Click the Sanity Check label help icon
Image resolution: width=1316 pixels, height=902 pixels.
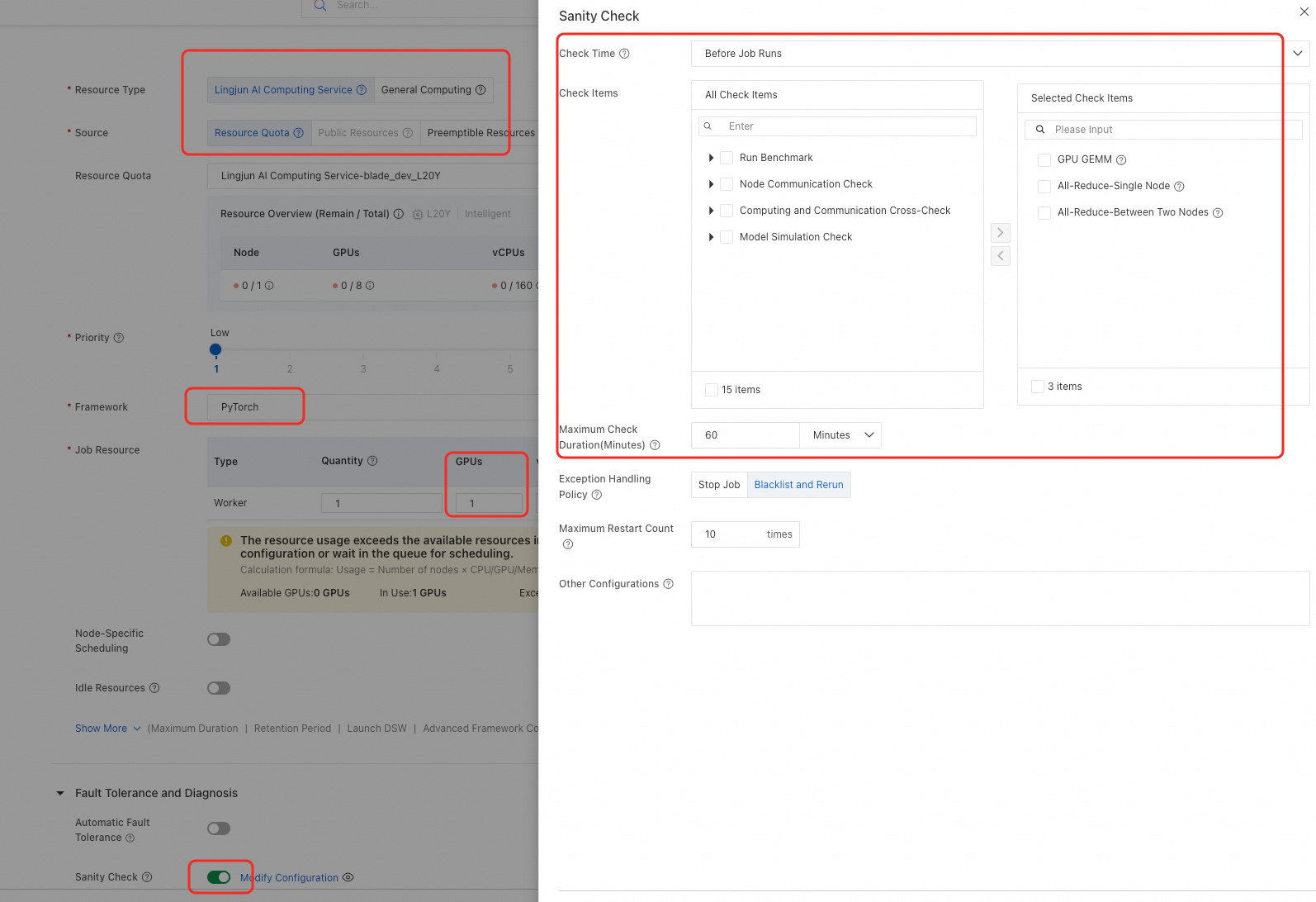pos(147,877)
